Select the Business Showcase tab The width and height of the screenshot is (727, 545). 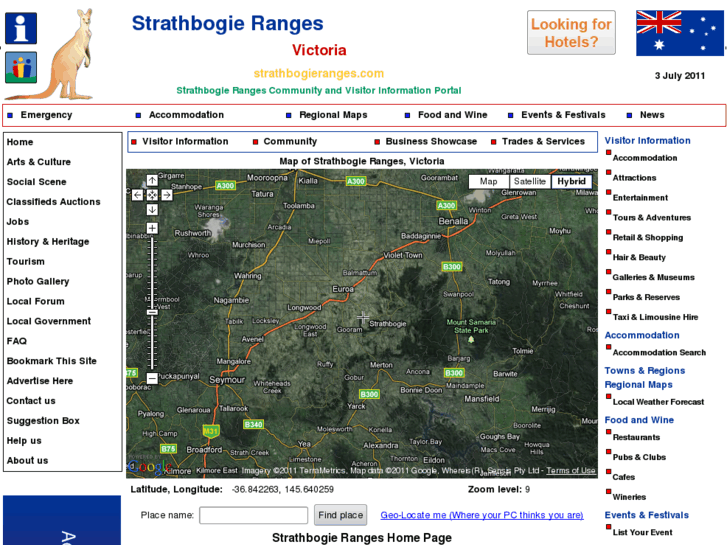[x=431, y=141]
